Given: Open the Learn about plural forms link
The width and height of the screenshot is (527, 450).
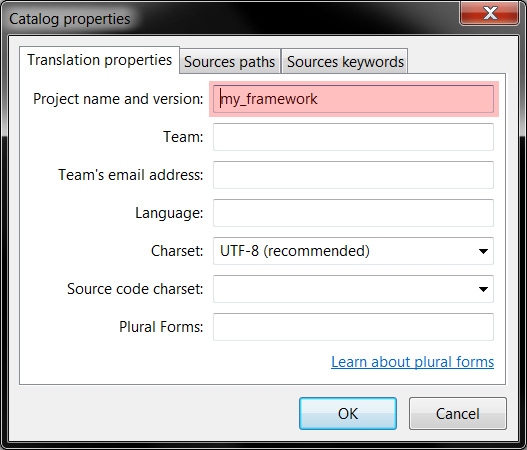Looking at the screenshot, I should tap(412, 362).
